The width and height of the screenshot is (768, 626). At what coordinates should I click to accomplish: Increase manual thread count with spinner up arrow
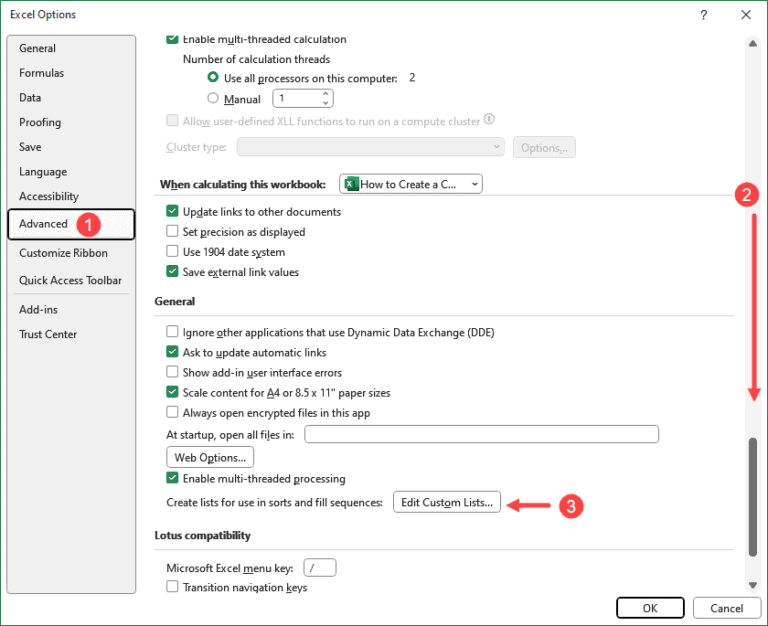point(325,94)
